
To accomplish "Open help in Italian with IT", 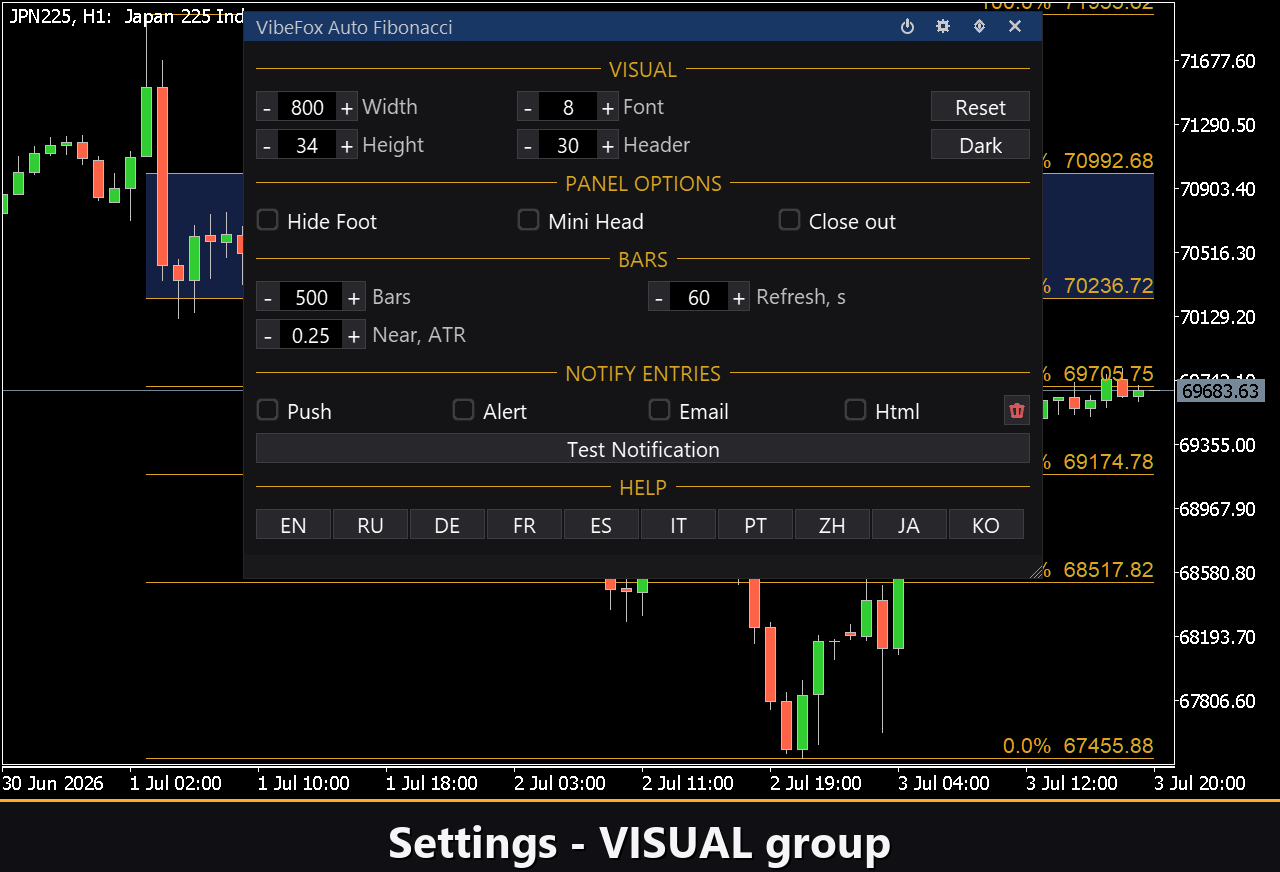I will tap(678, 525).
